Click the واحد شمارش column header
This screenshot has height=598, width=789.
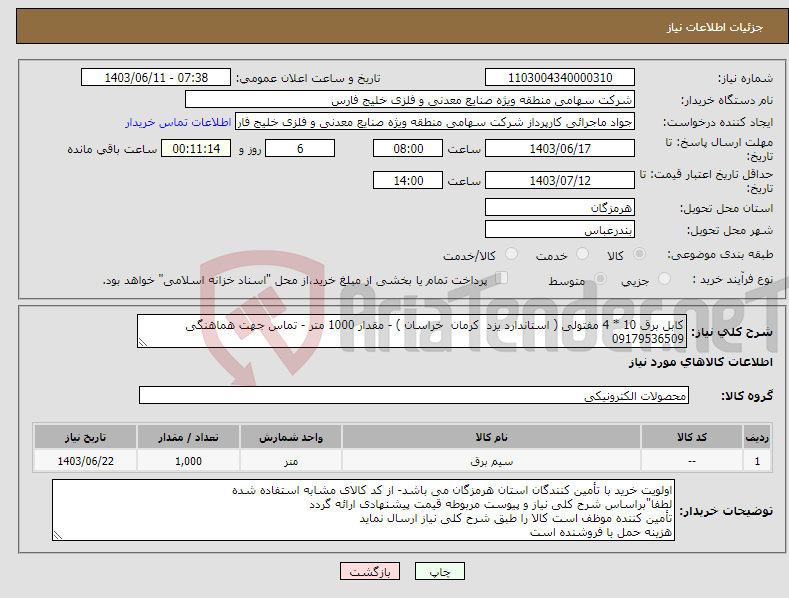click(x=291, y=437)
